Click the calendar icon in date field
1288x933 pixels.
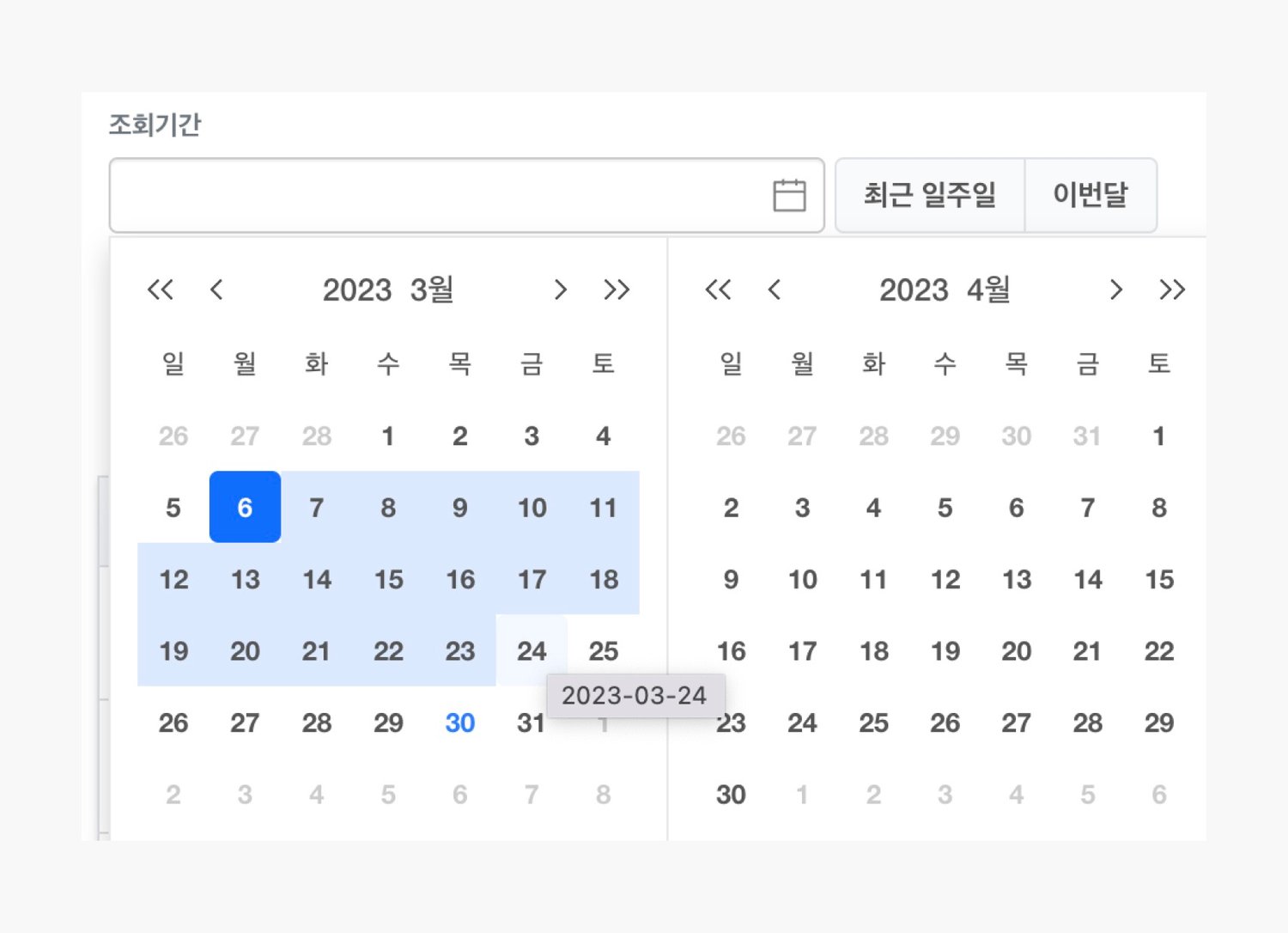click(x=789, y=195)
